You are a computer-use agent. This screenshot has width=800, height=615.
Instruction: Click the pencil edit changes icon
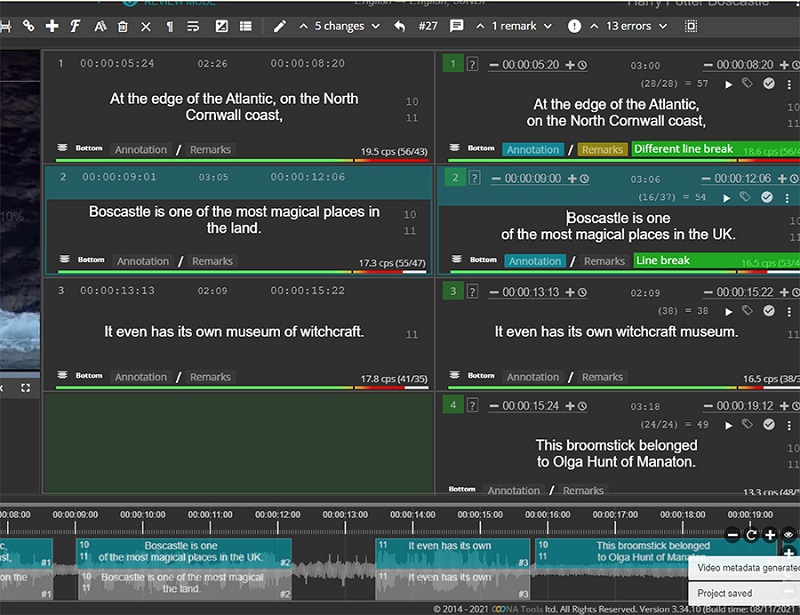click(280, 26)
